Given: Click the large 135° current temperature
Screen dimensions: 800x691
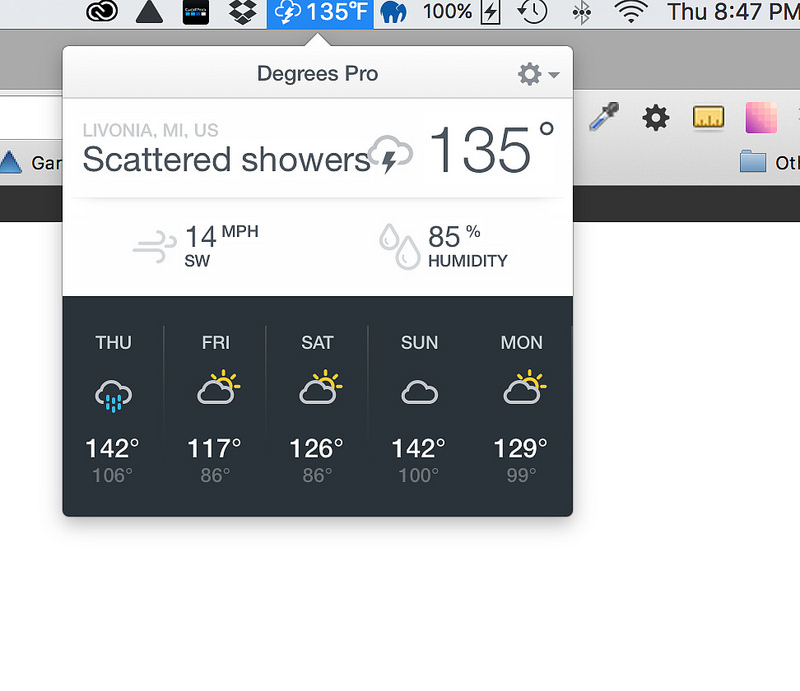Looking at the screenshot, I should (491, 150).
